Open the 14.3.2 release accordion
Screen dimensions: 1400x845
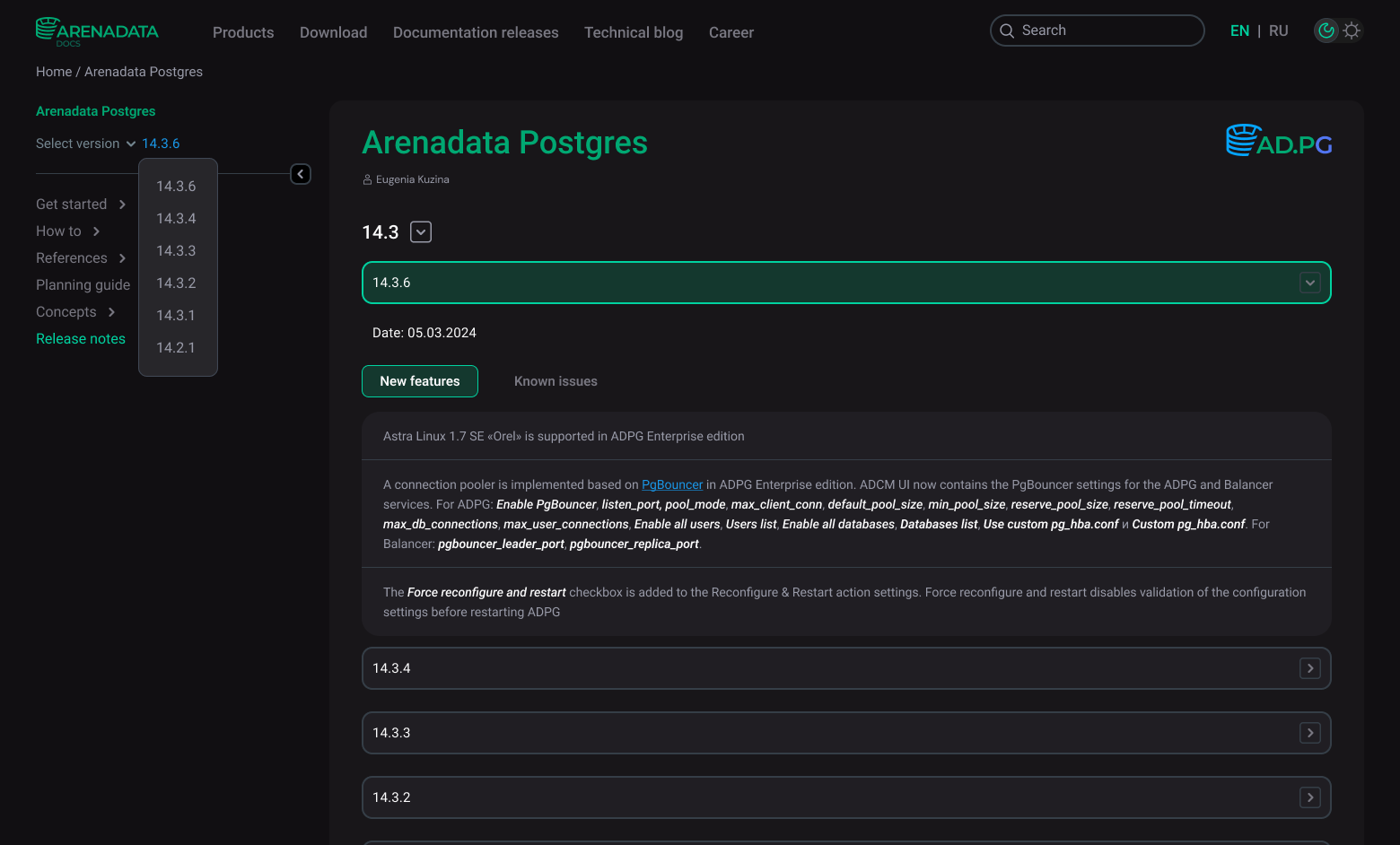(1309, 797)
